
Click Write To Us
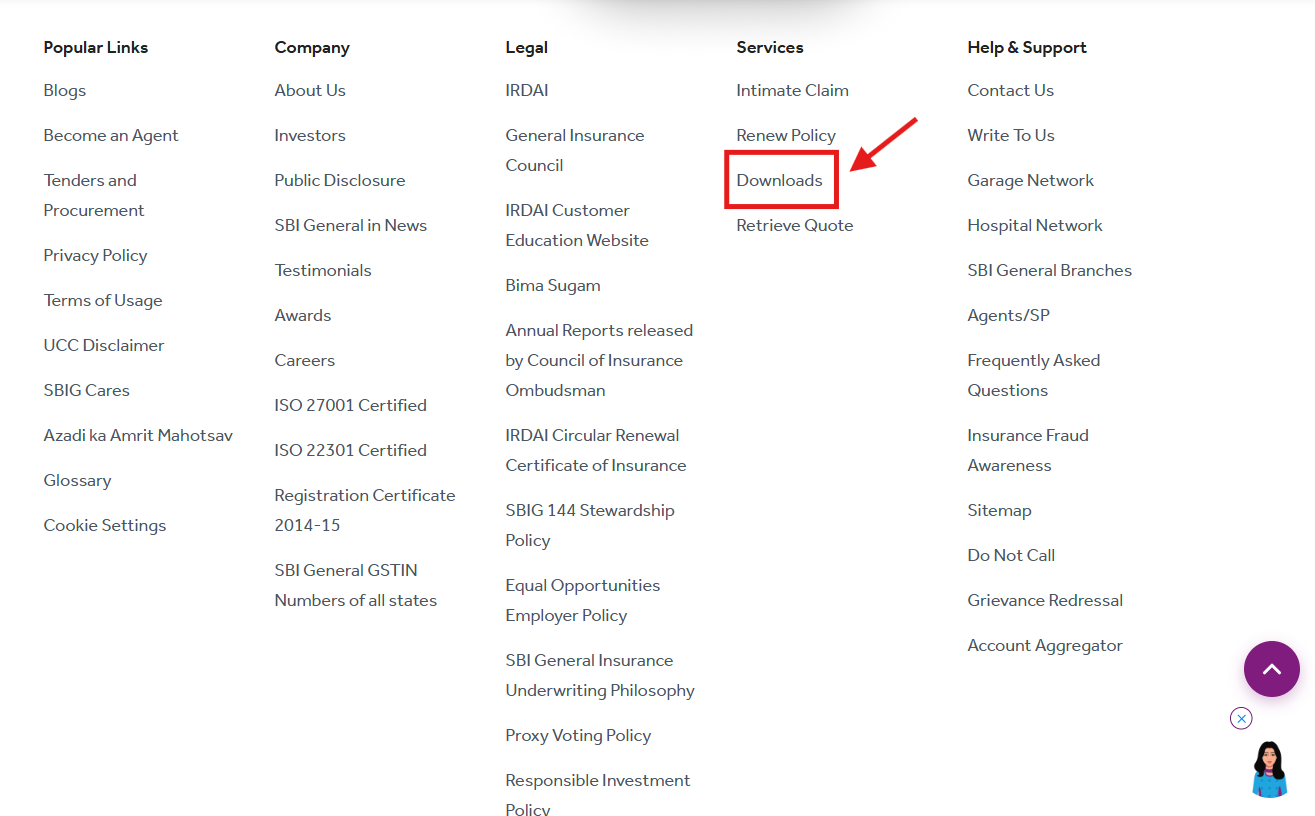[1011, 135]
